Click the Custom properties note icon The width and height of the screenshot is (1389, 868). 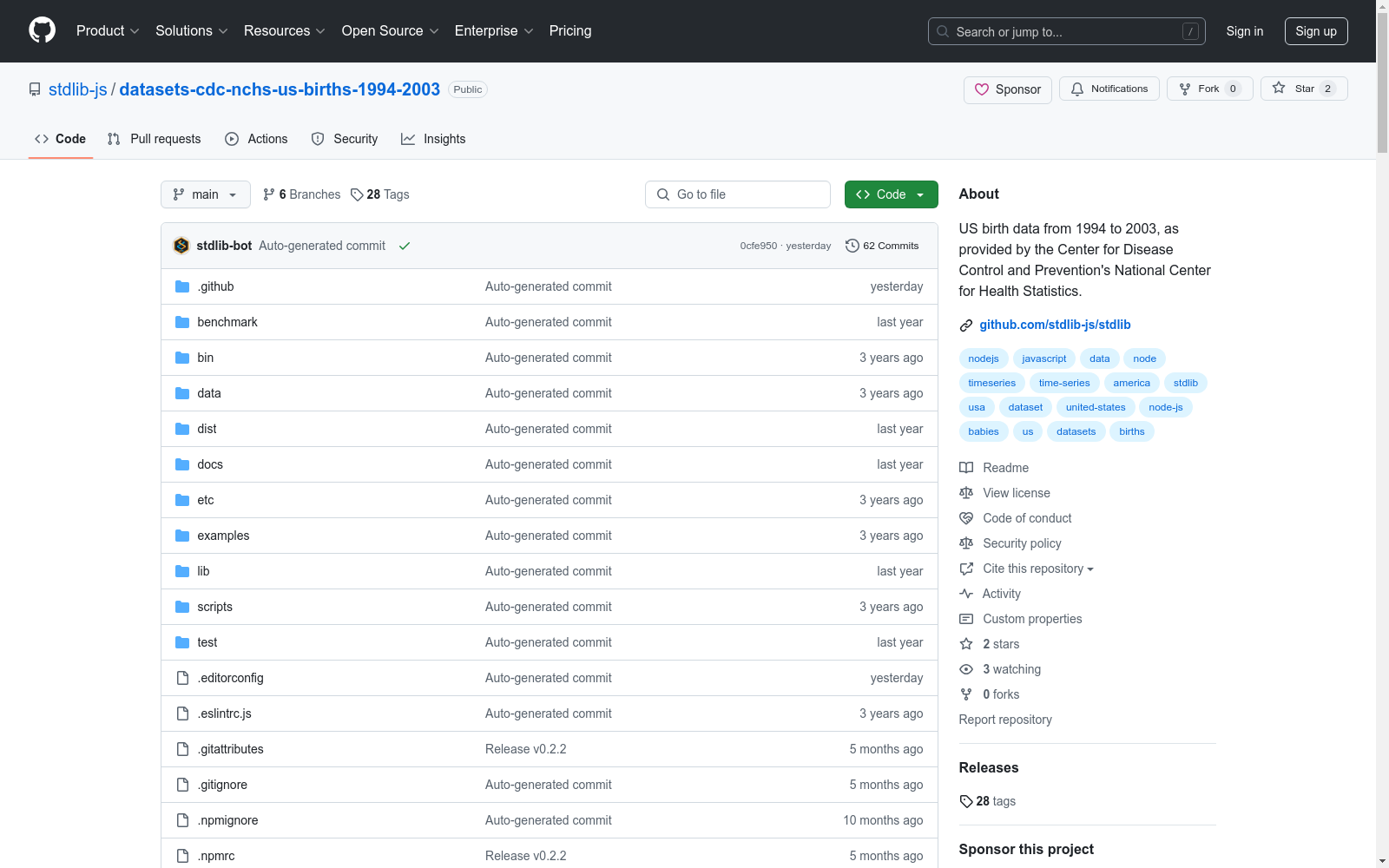[x=966, y=619]
